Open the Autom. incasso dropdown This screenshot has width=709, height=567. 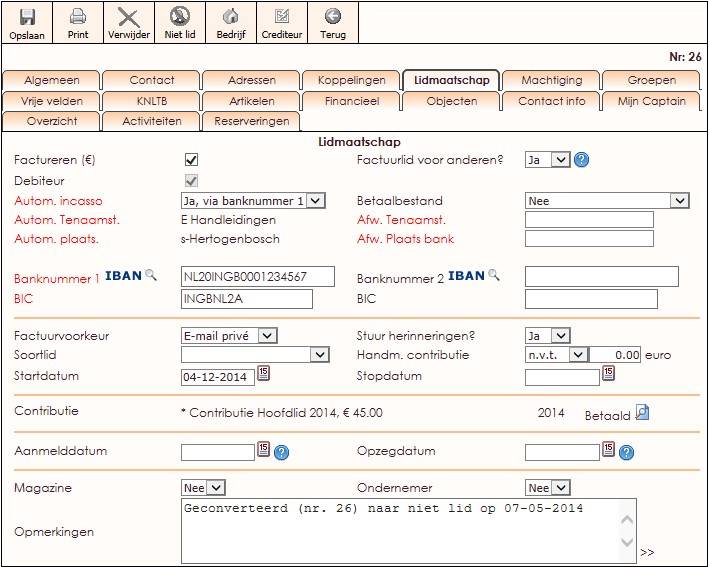pyautogui.click(x=253, y=201)
